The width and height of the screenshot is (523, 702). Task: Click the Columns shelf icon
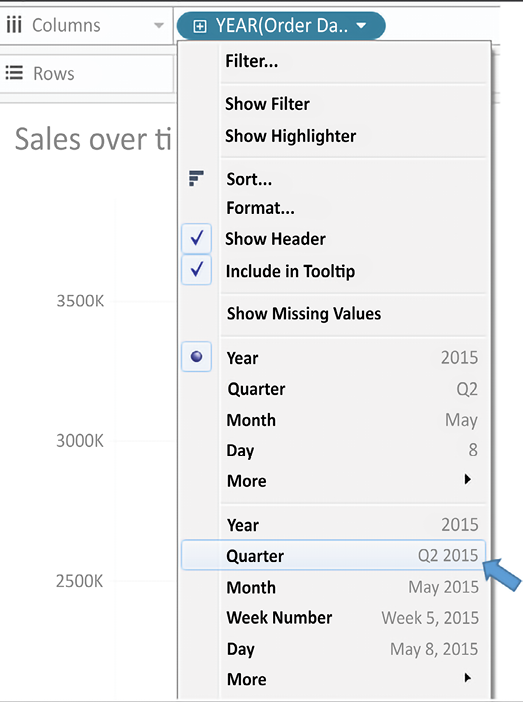tap(14, 25)
